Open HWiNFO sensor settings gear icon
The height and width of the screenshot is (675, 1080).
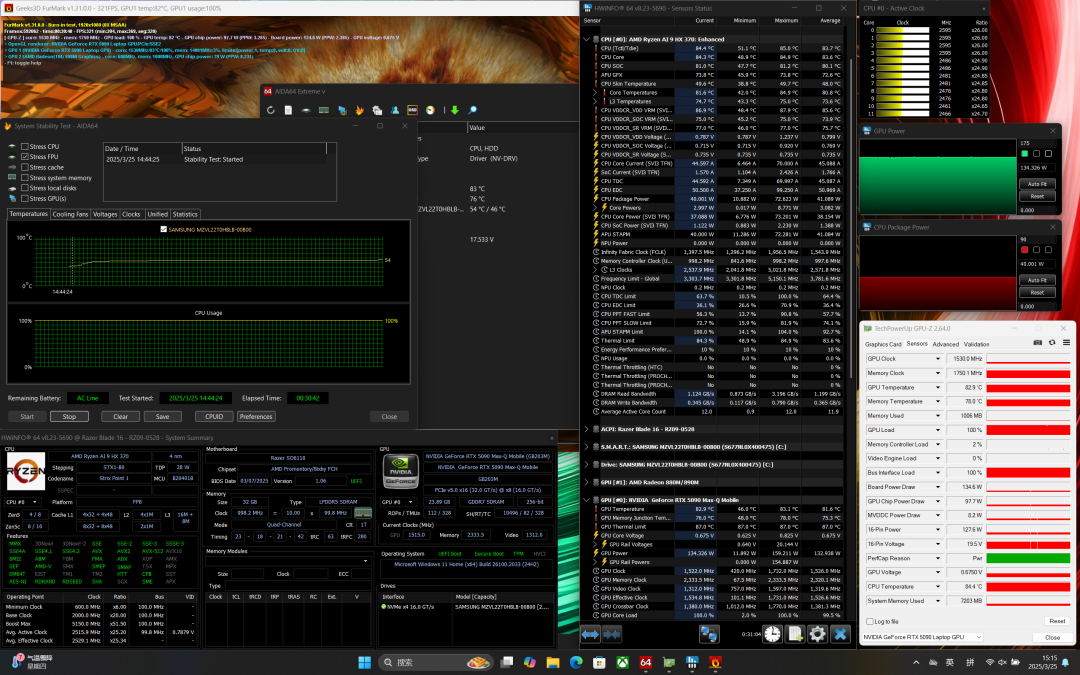(x=818, y=634)
